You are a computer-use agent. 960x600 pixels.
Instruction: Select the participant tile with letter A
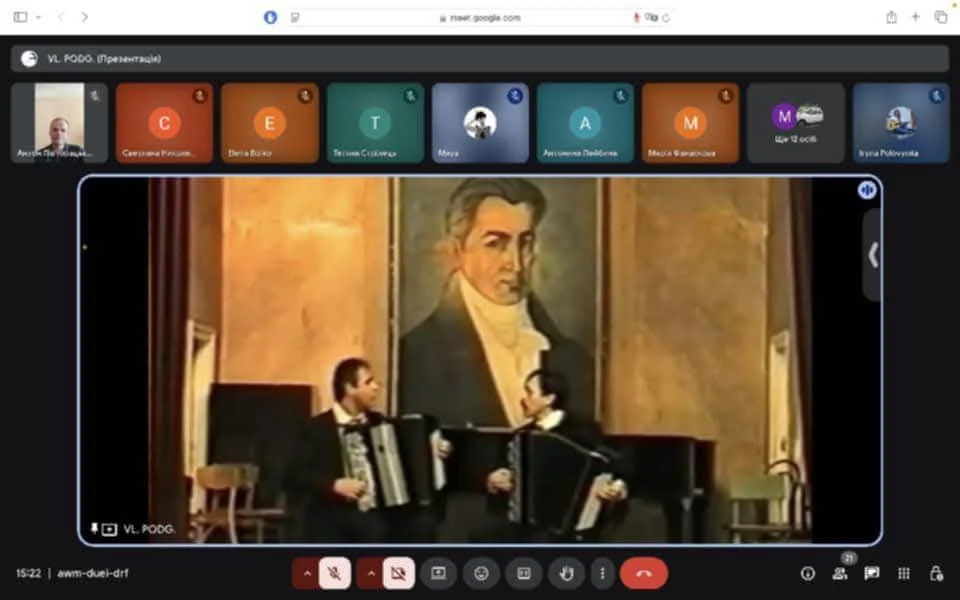point(586,123)
